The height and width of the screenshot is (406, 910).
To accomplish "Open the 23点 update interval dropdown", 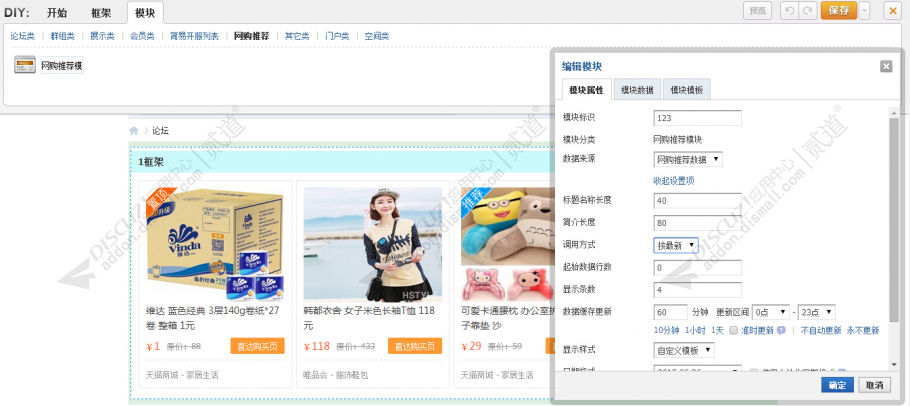I will (817, 312).
